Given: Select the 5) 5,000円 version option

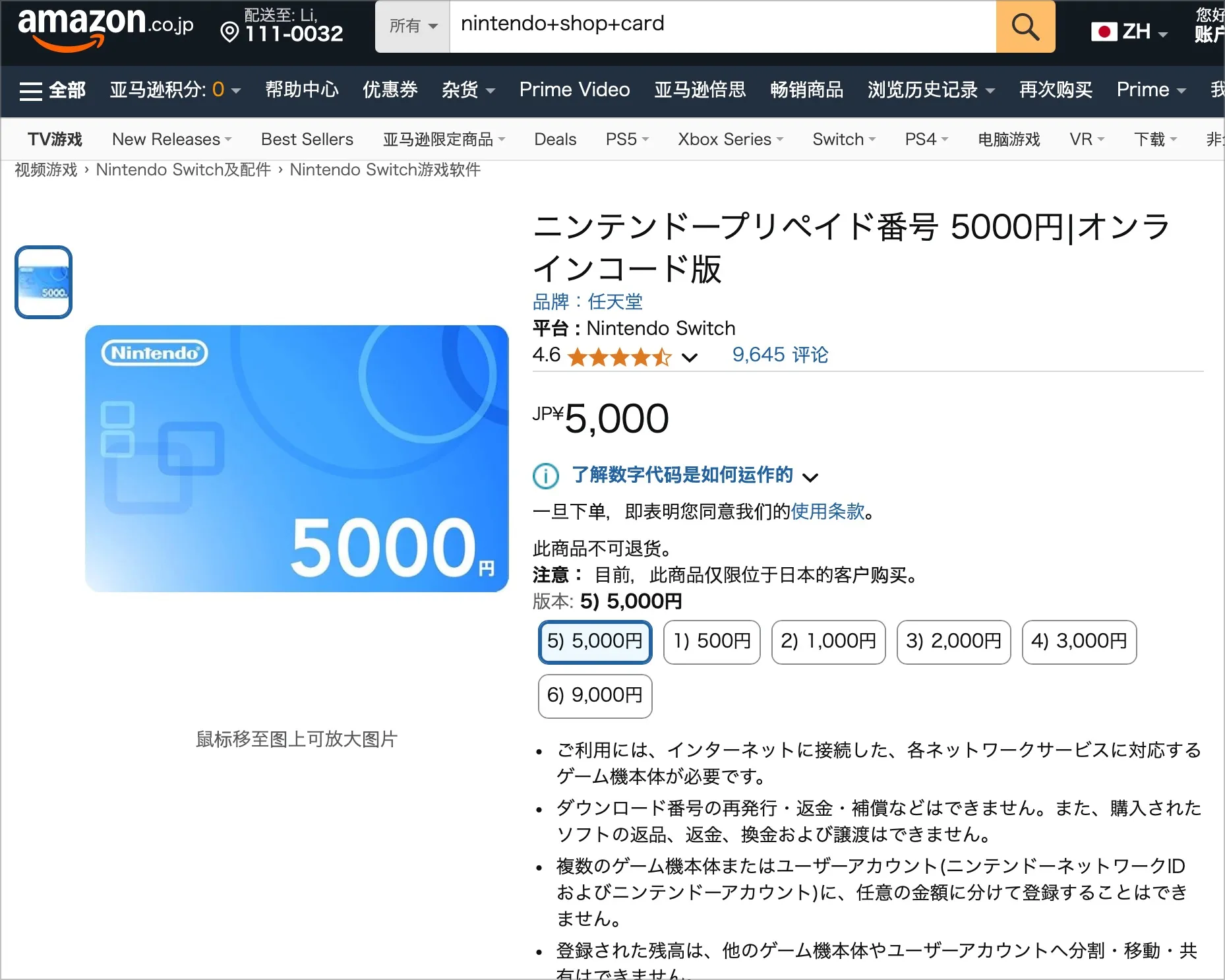Looking at the screenshot, I should click(x=595, y=642).
